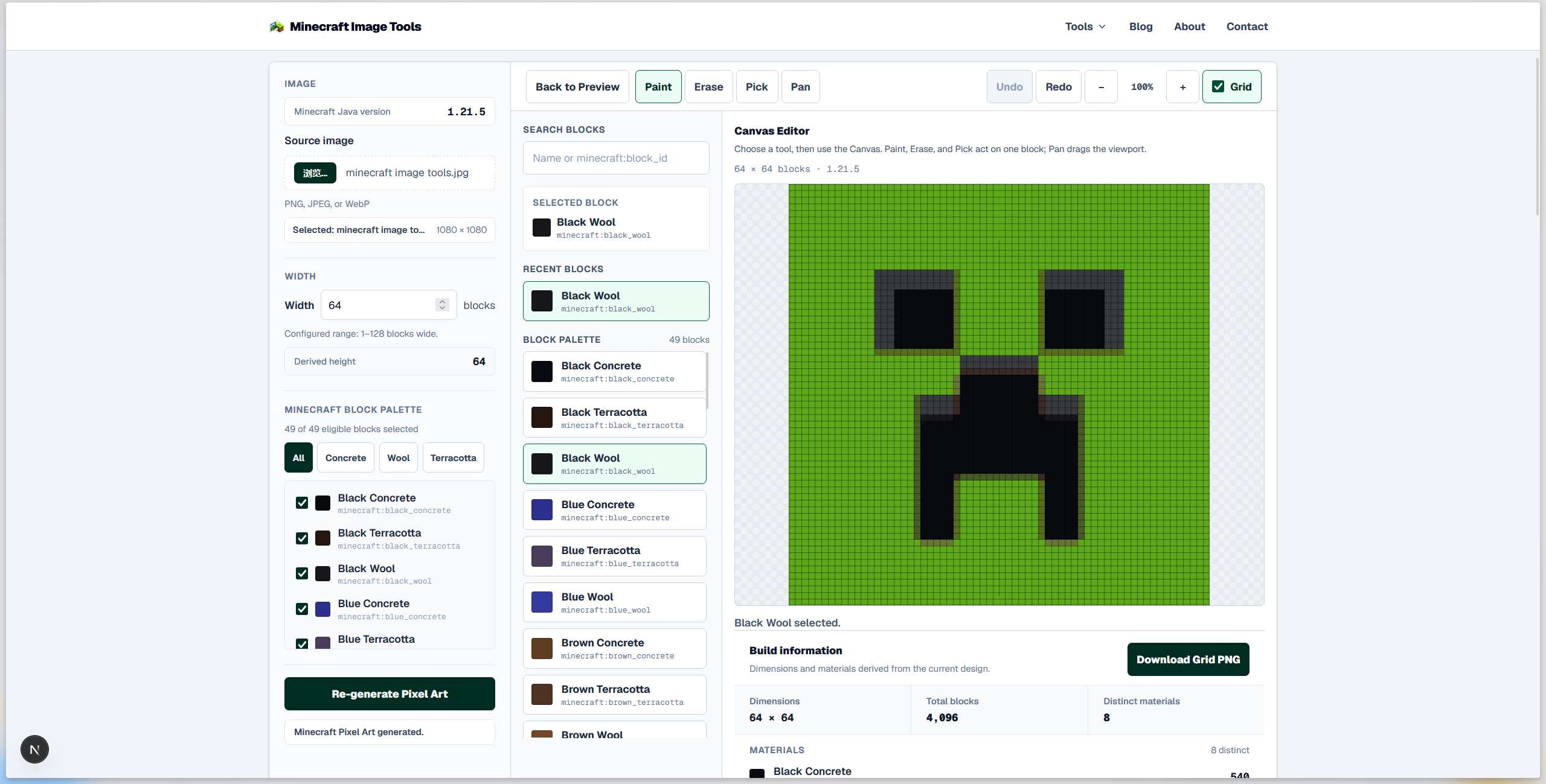Select Brown Terracotta in the Block Palette

pos(614,695)
